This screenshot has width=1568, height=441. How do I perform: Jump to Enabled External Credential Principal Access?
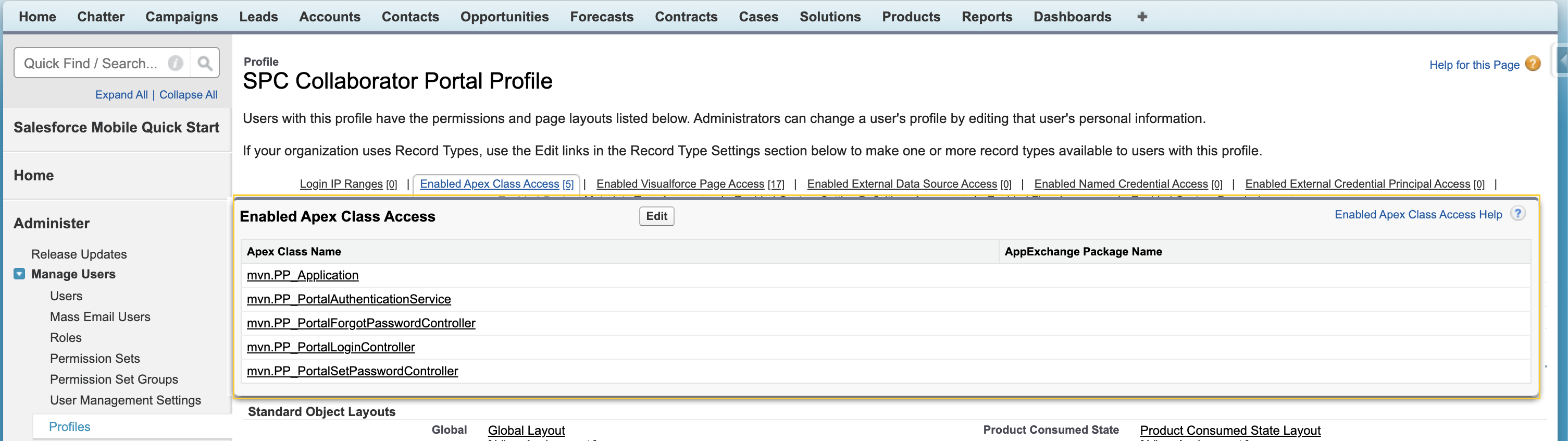coord(1365,184)
